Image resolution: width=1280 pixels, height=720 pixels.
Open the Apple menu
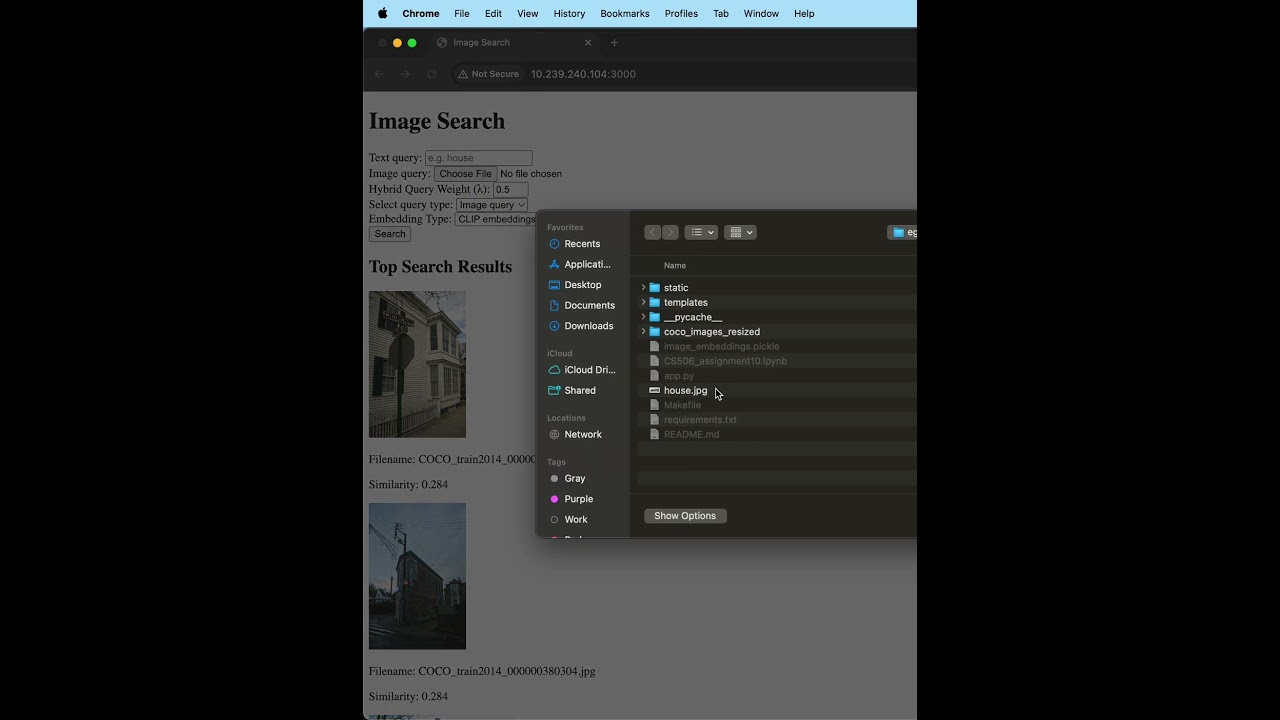(382, 13)
